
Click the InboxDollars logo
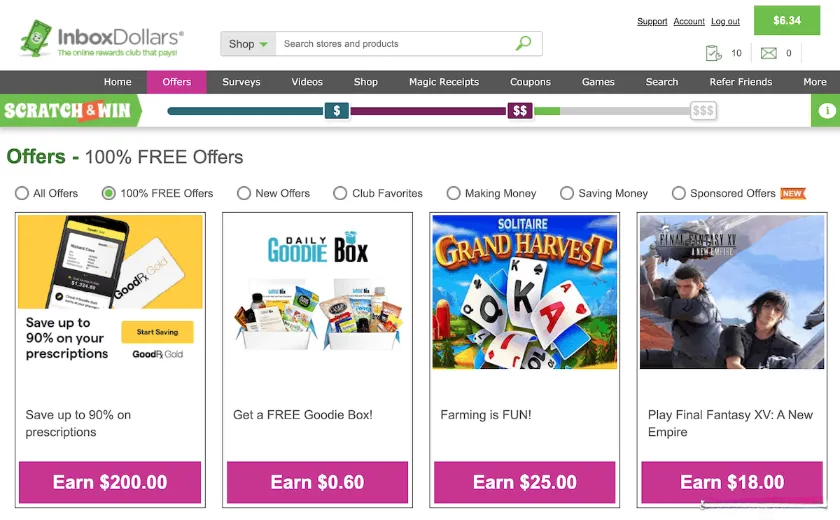(102, 39)
